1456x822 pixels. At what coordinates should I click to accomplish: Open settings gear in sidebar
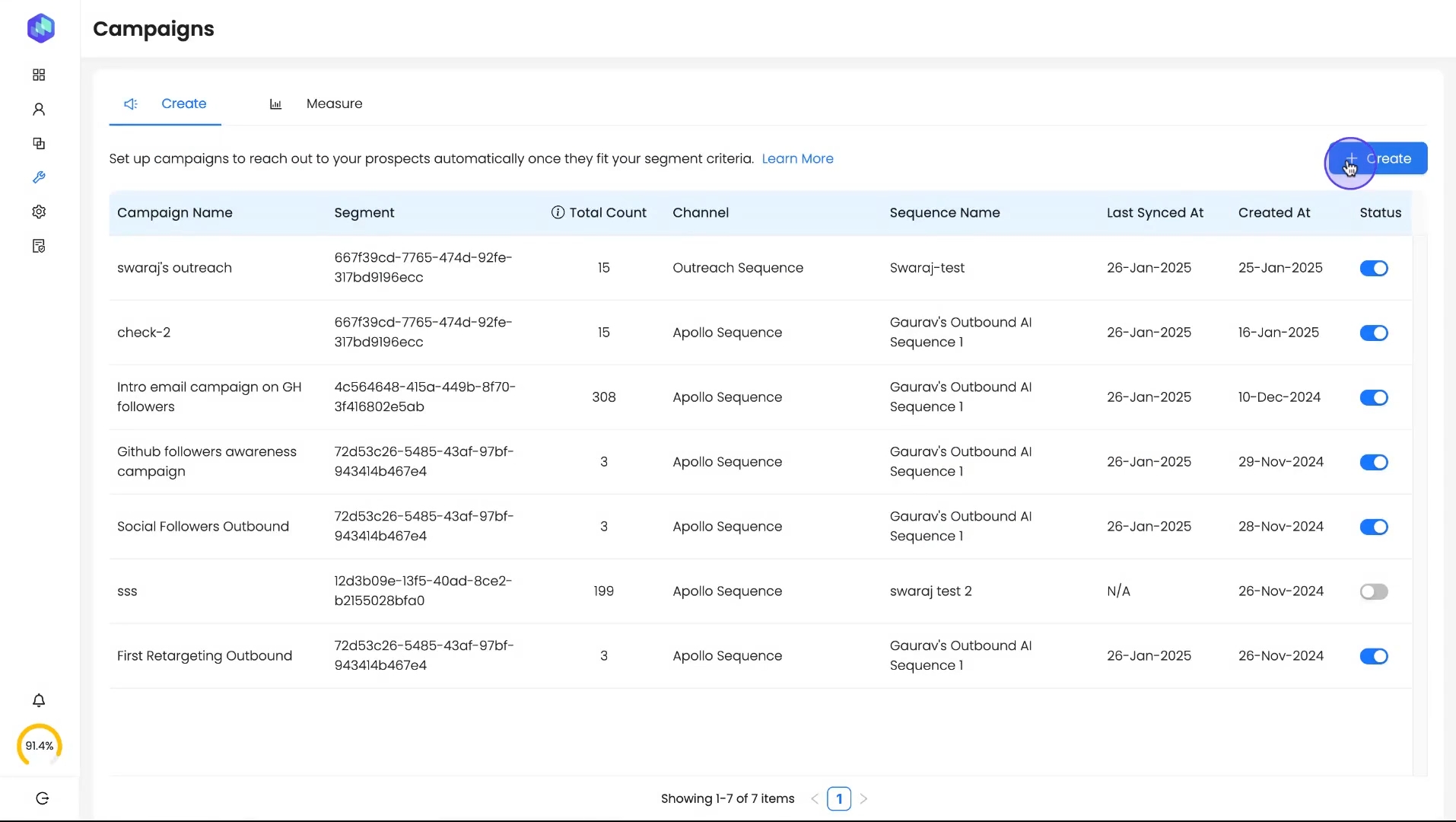coord(39,212)
